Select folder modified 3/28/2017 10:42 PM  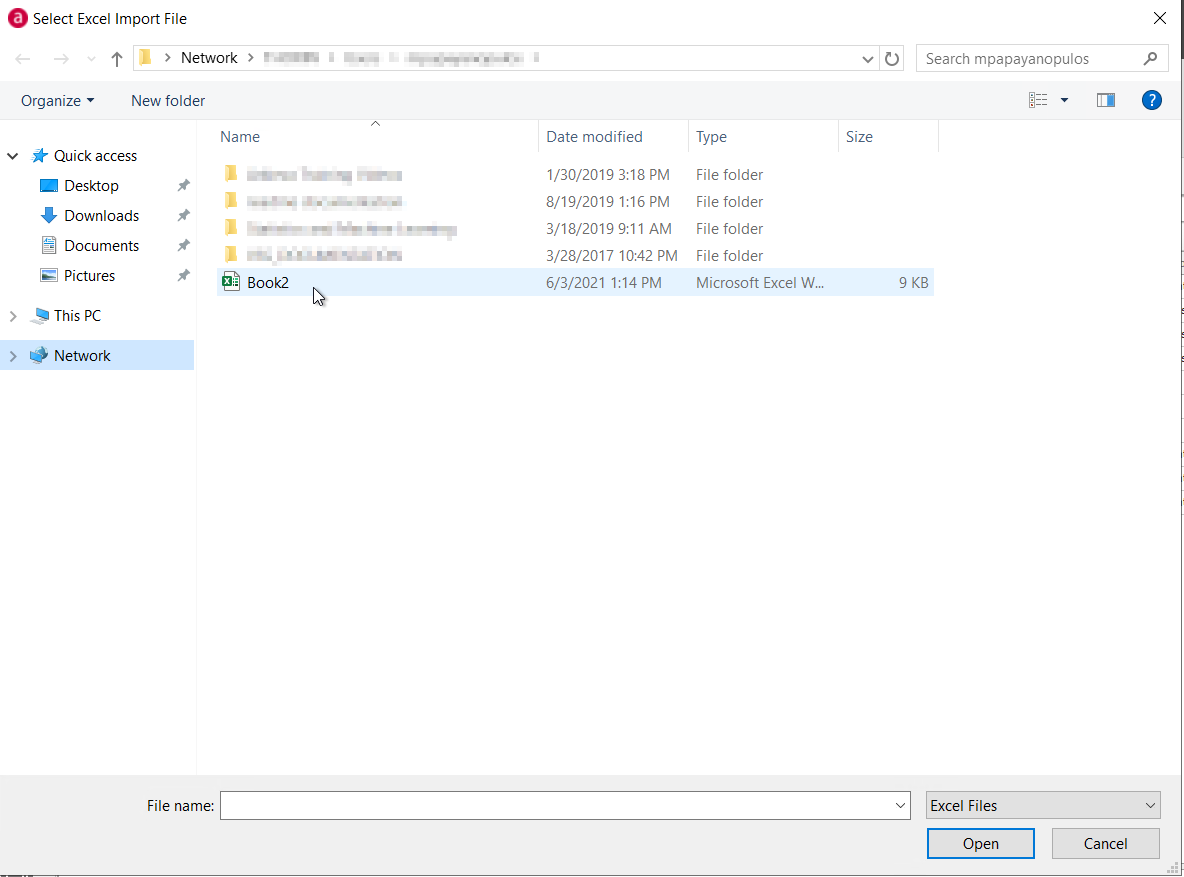(575, 255)
